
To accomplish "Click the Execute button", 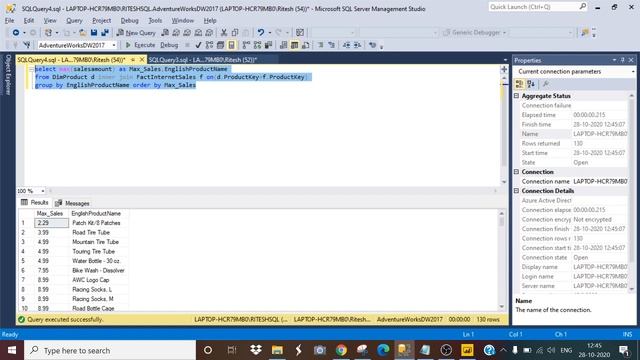I will (x=140, y=45).
